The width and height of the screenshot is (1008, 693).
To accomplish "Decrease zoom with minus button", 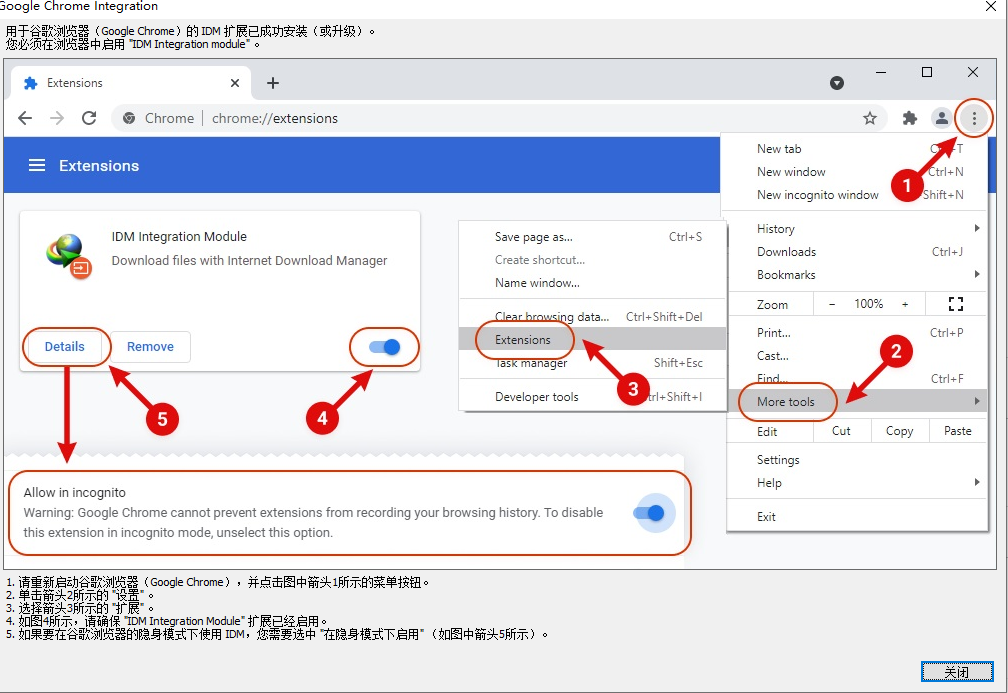I will click(x=832, y=304).
